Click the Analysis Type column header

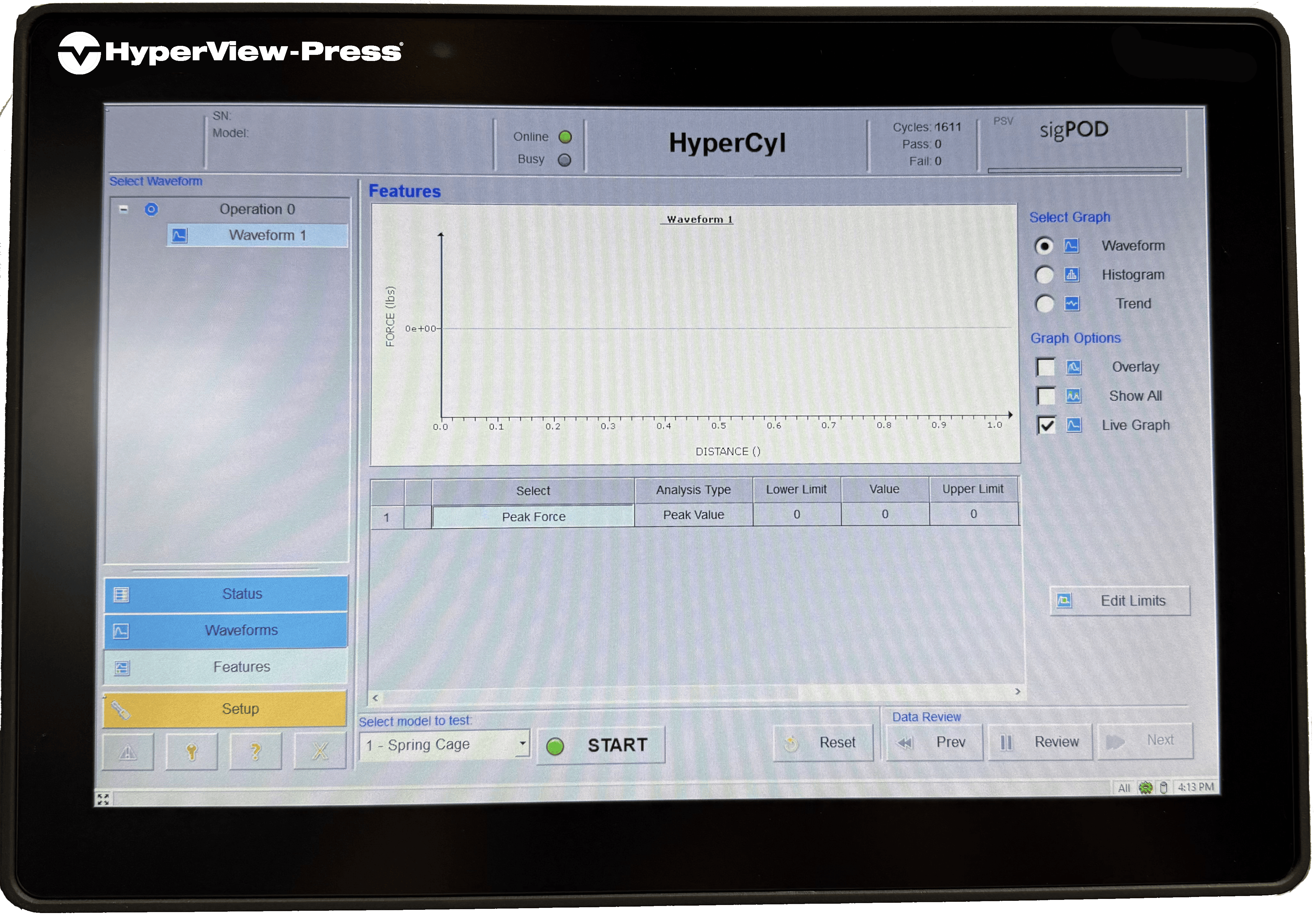694,490
